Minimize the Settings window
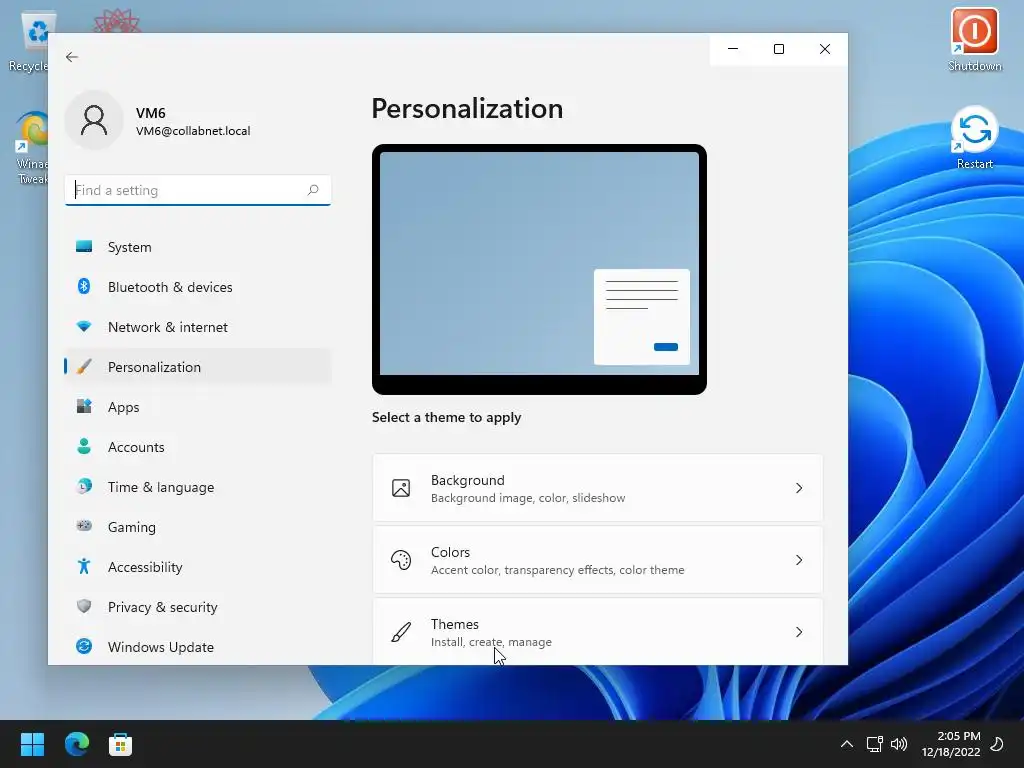Screen dimensions: 1024x768 click(x=733, y=49)
